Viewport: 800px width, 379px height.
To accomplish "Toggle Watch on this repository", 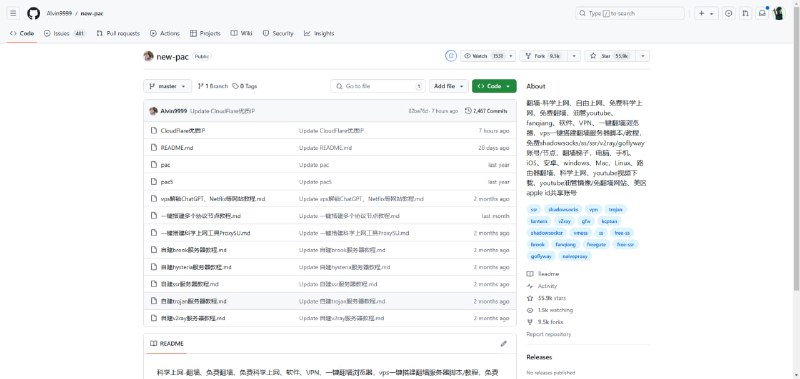I will (x=483, y=56).
